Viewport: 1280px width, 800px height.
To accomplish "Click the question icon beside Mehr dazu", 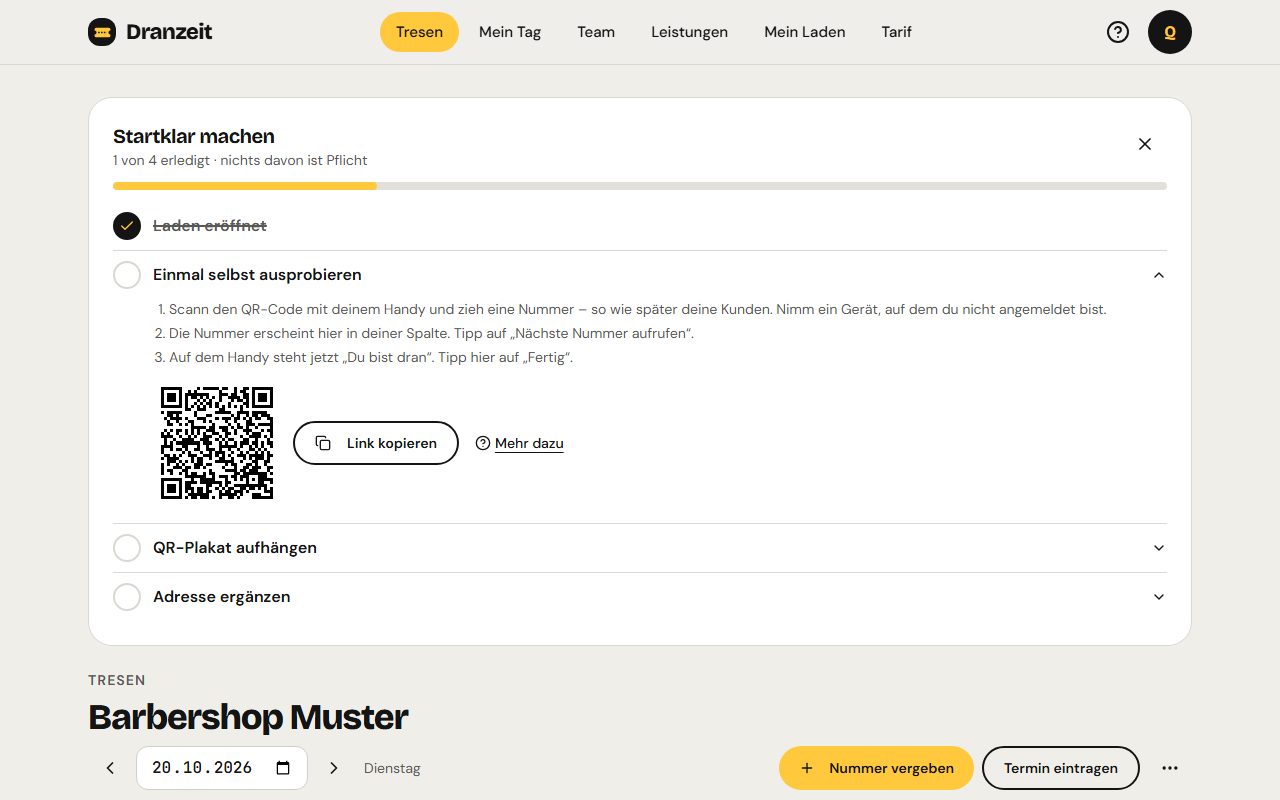I will pyautogui.click(x=483, y=443).
